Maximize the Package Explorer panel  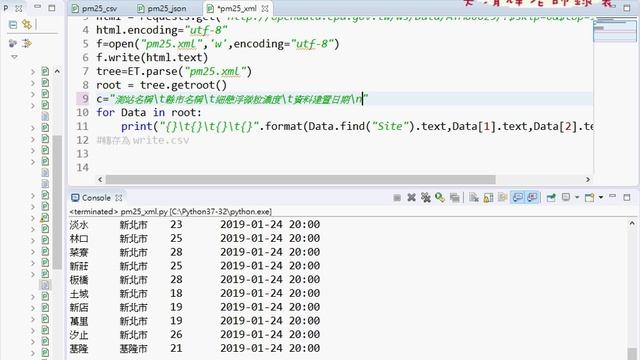[x=52, y=8]
